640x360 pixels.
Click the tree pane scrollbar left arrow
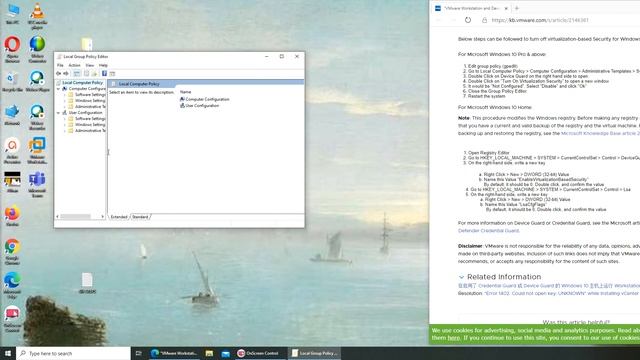57,216
